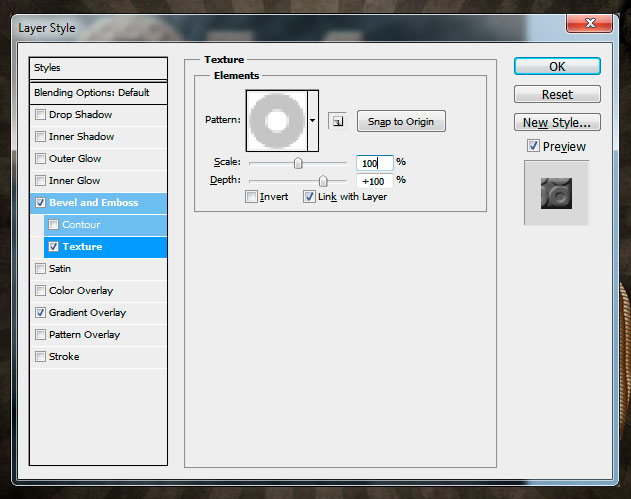Enable the Stroke checkbox
Image resolution: width=631 pixels, height=499 pixels.
click(x=41, y=357)
